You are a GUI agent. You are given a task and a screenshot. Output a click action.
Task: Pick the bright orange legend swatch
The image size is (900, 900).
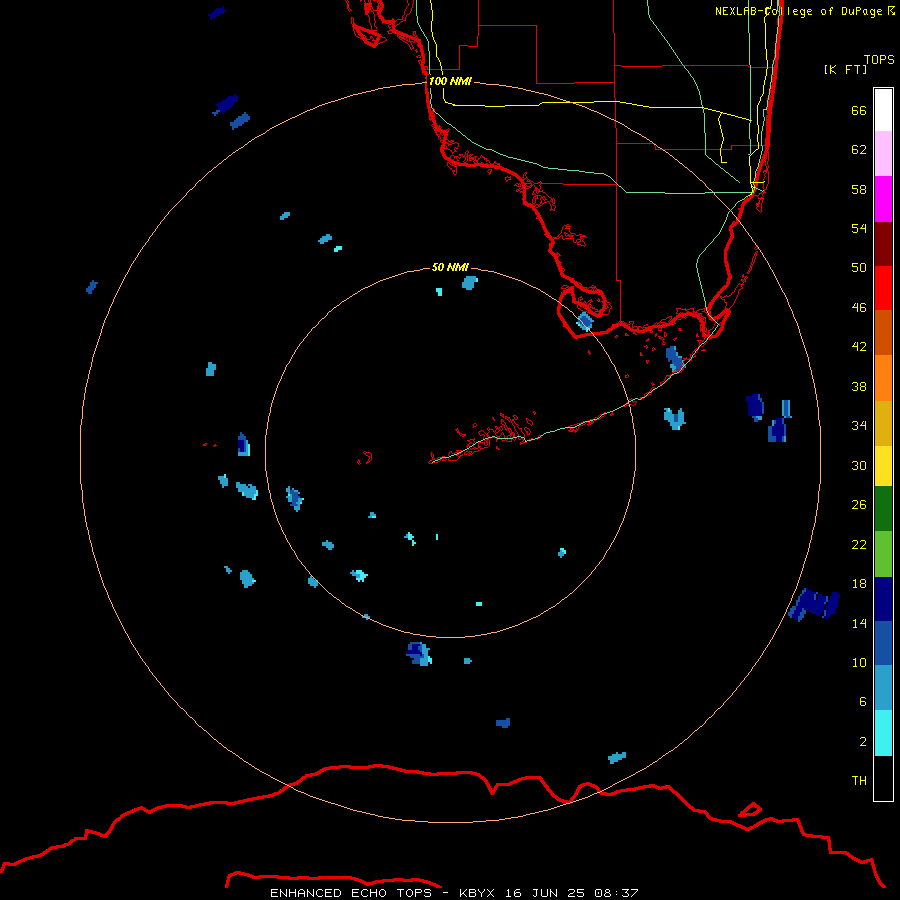883,378
